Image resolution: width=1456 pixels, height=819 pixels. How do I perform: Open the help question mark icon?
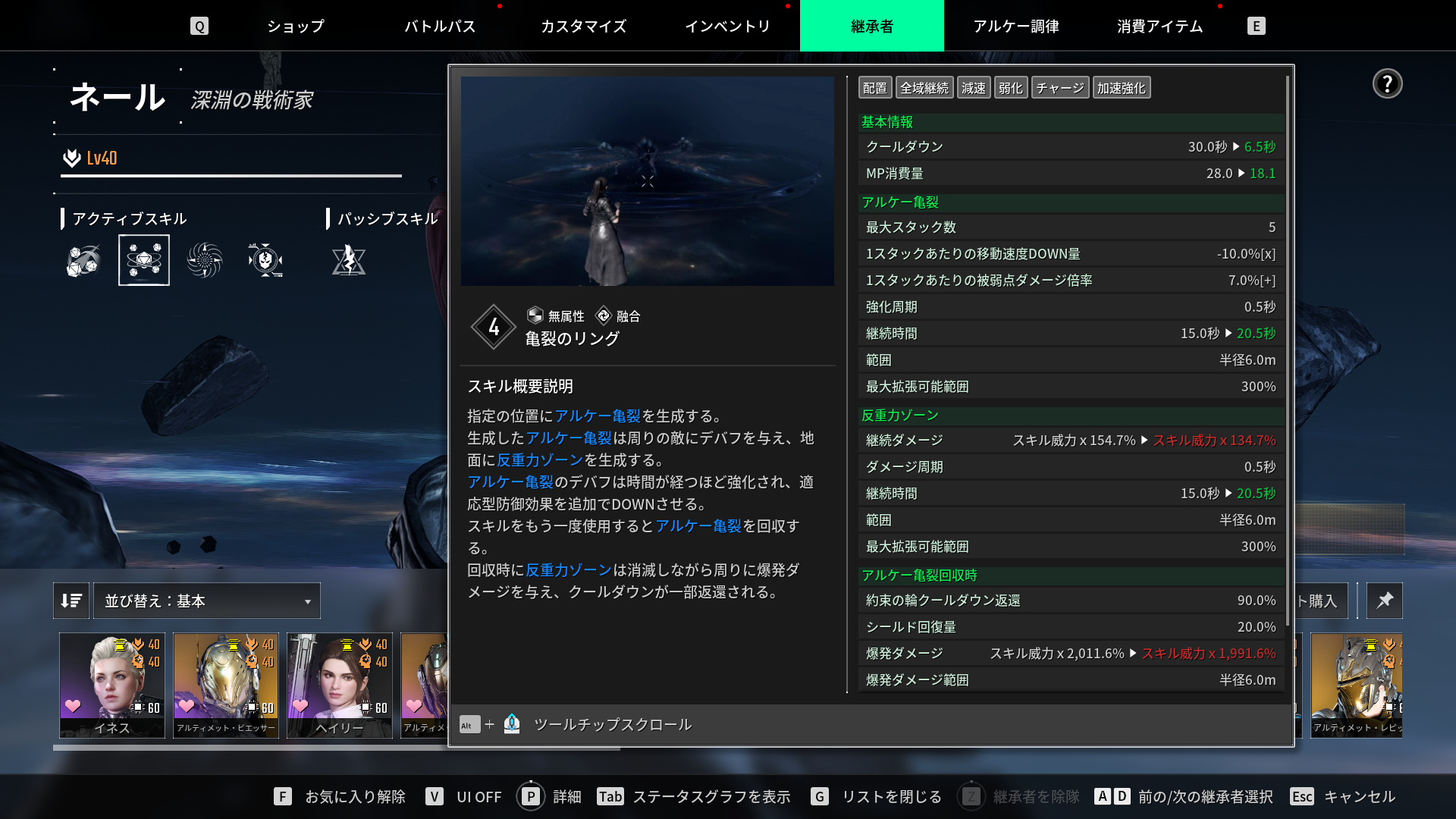coord(1387,83)
